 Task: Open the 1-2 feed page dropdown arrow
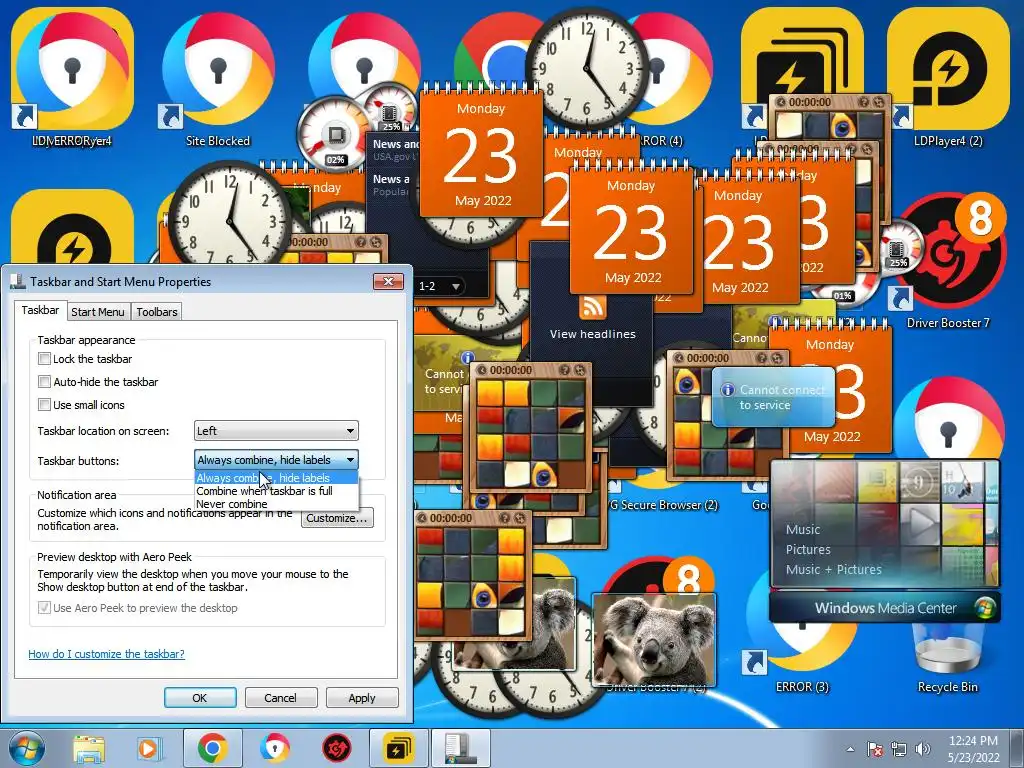456,286
